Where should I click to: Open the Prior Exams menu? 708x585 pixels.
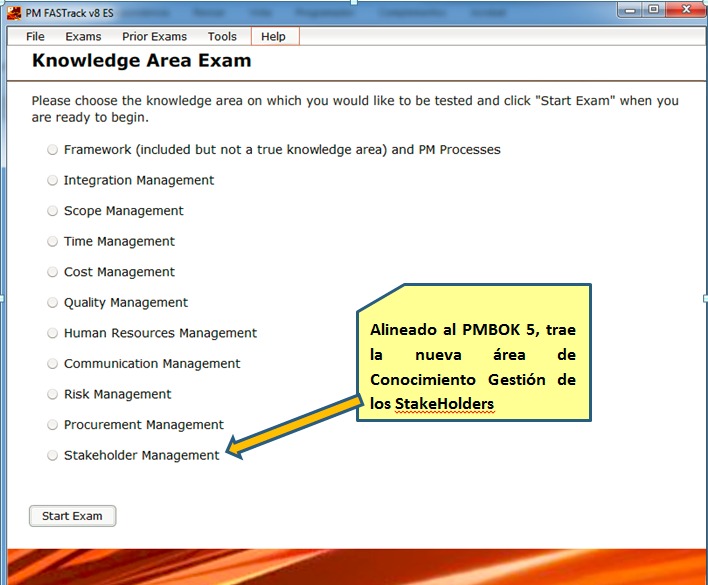point(154,37)
